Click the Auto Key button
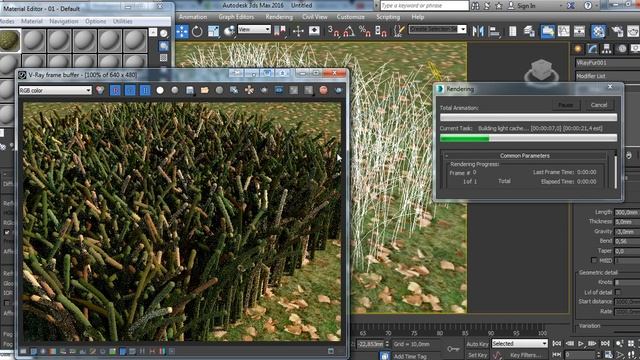This screenshot has height=360, width=640. 477,344
